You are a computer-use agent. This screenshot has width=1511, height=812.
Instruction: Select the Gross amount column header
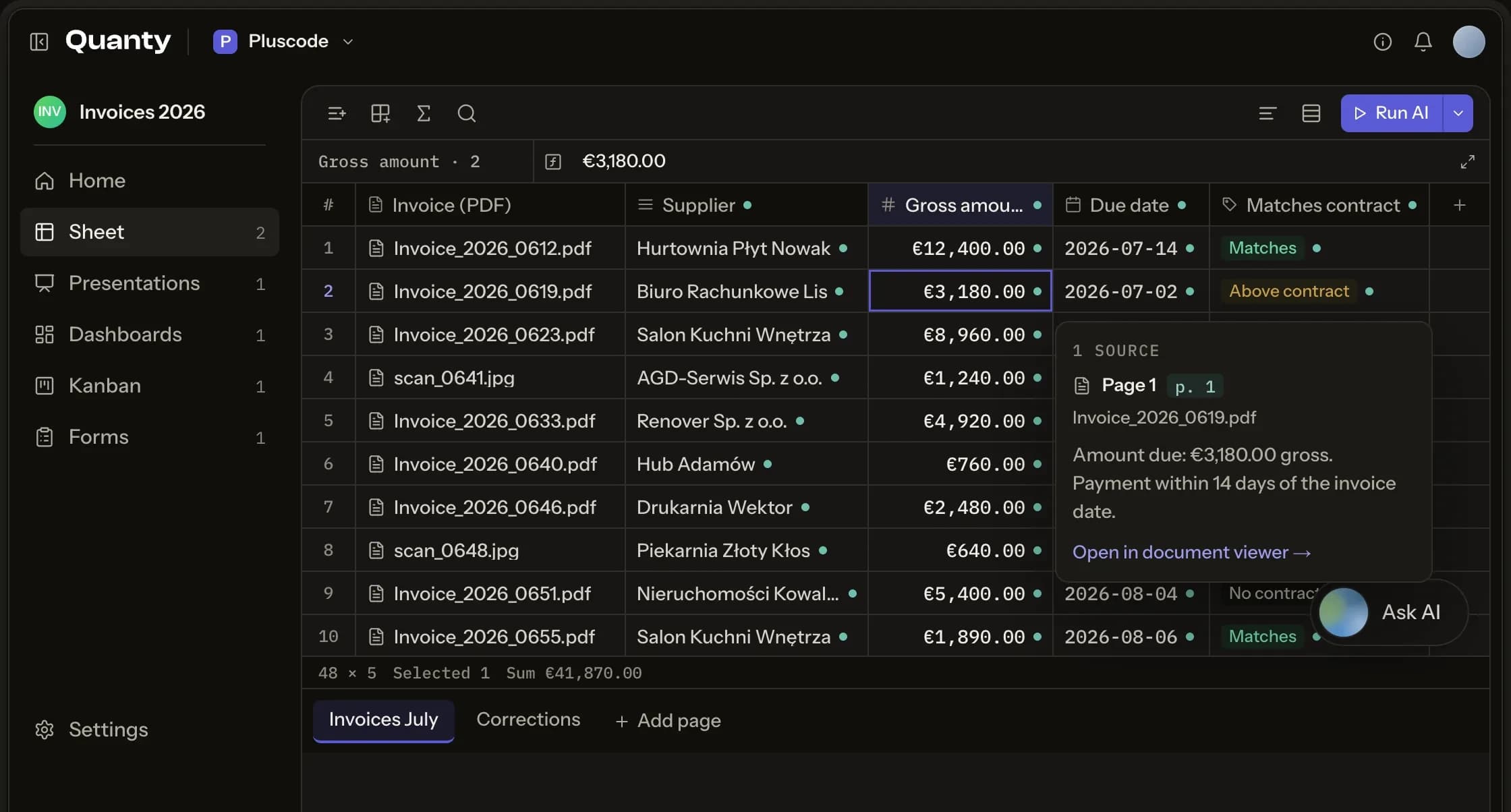point(960,205)
